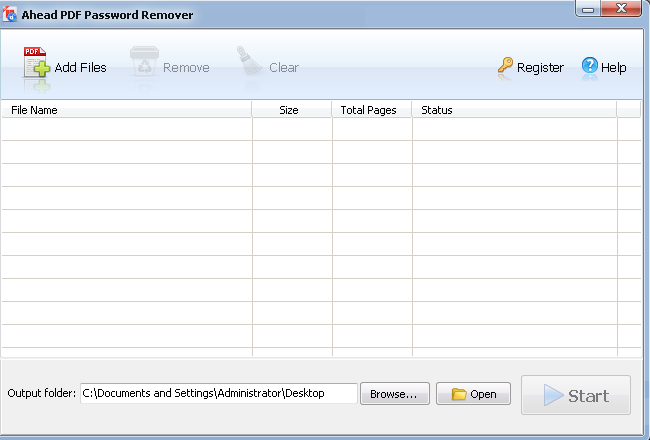Image resolution: width=650 pixels, height=440 pixels.
Task: Minimize the Ahead PDF Password Remover window
Action: pyautogui.click(x=588, y=9)
